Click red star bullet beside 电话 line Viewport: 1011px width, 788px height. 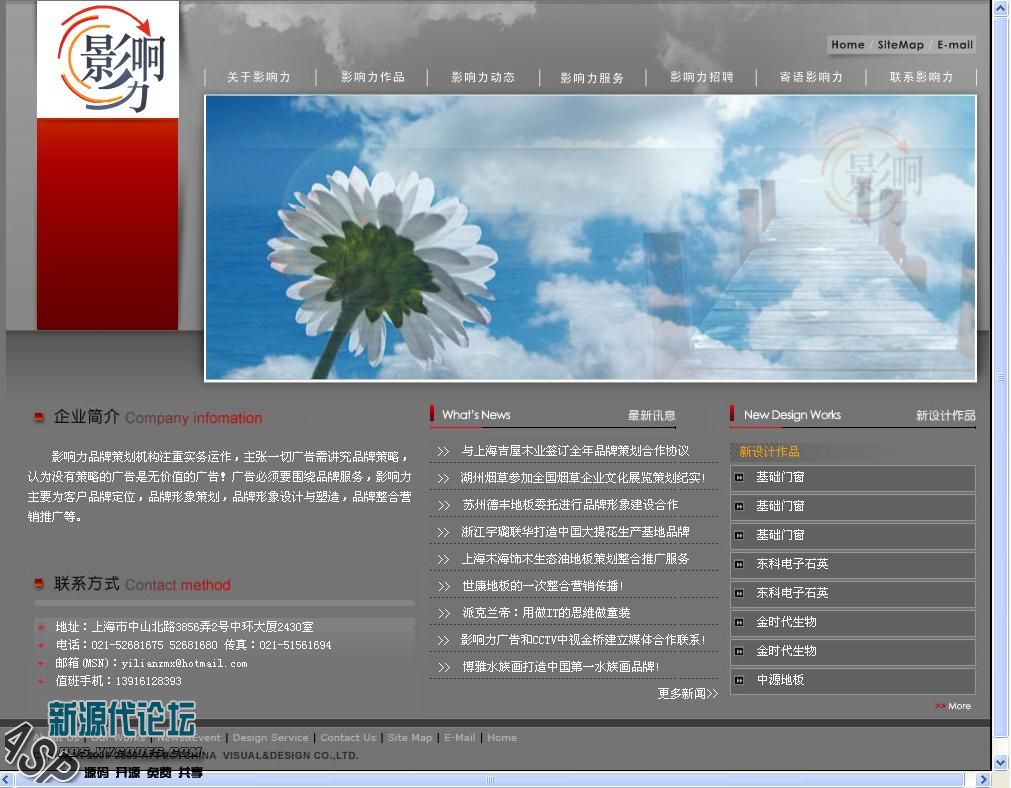(x=41, y=645)
